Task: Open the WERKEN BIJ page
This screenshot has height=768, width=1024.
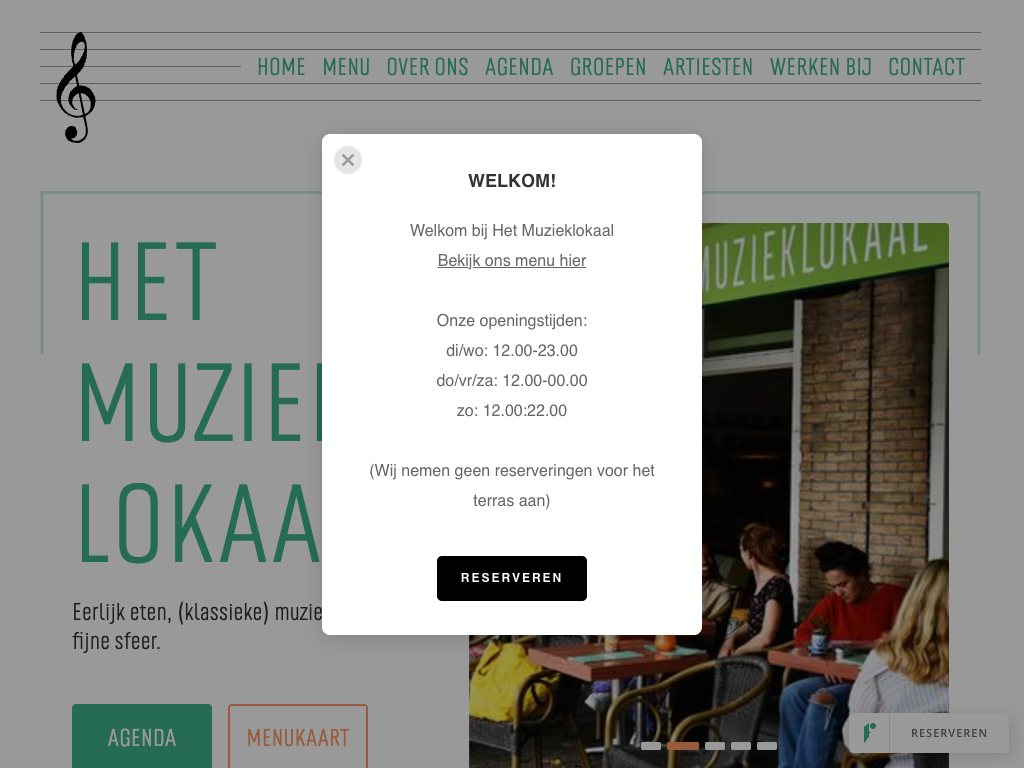Action: (821, 67)
